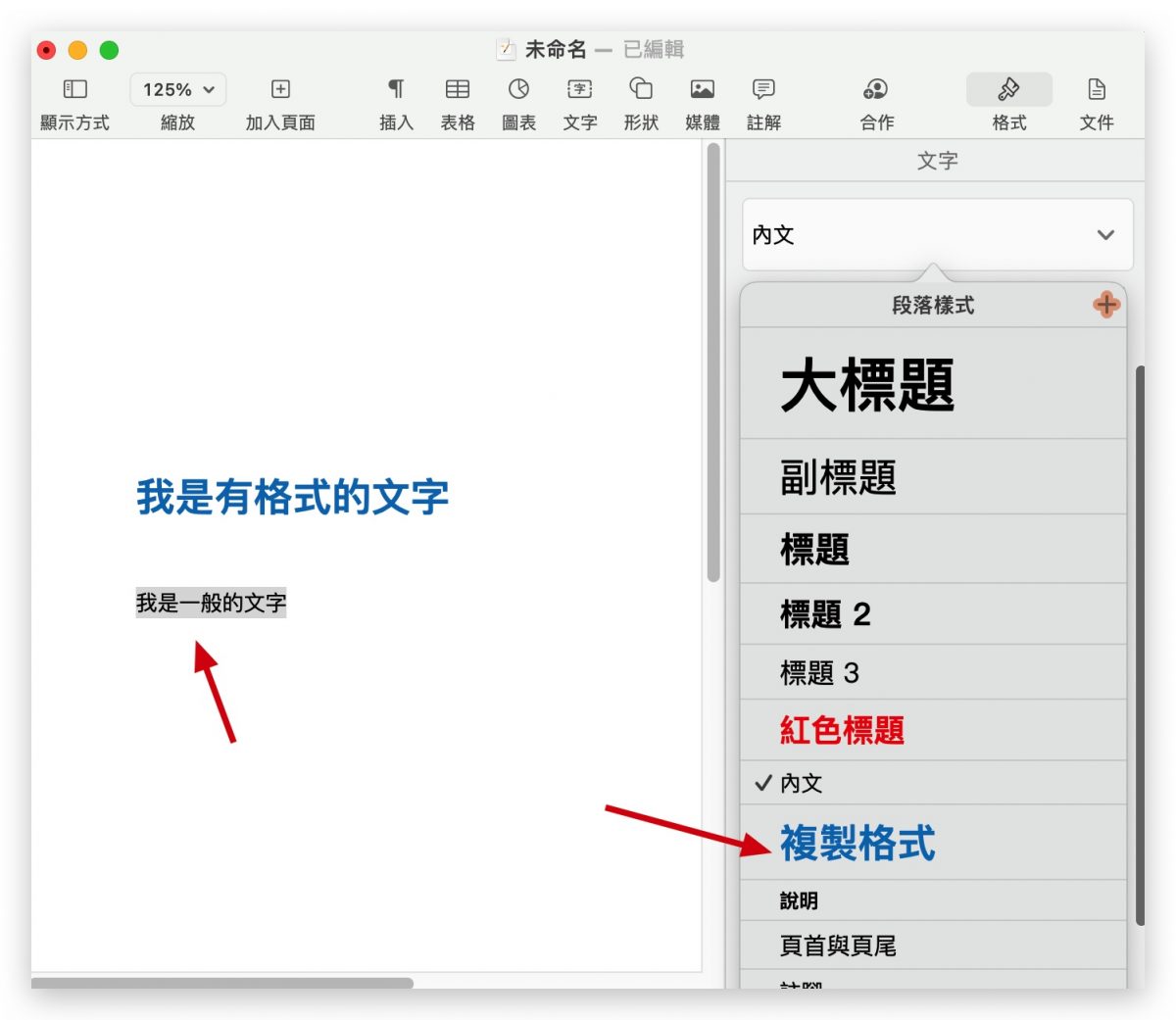
Task: Choose the 標題 3 style
Action: [933, 672]
